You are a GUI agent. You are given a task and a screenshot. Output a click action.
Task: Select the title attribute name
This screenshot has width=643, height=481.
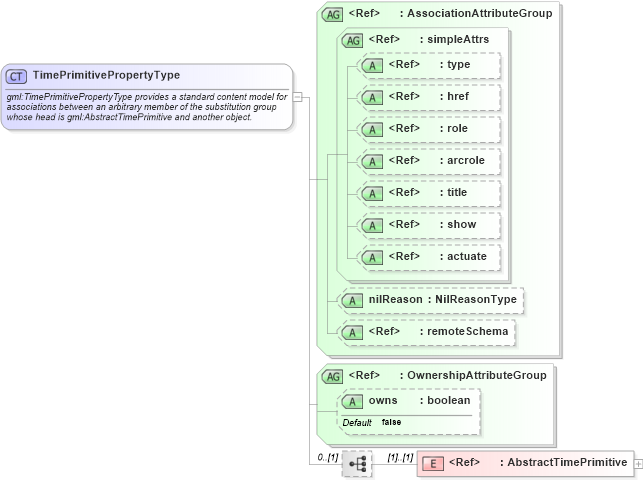(x=457, y=192)
